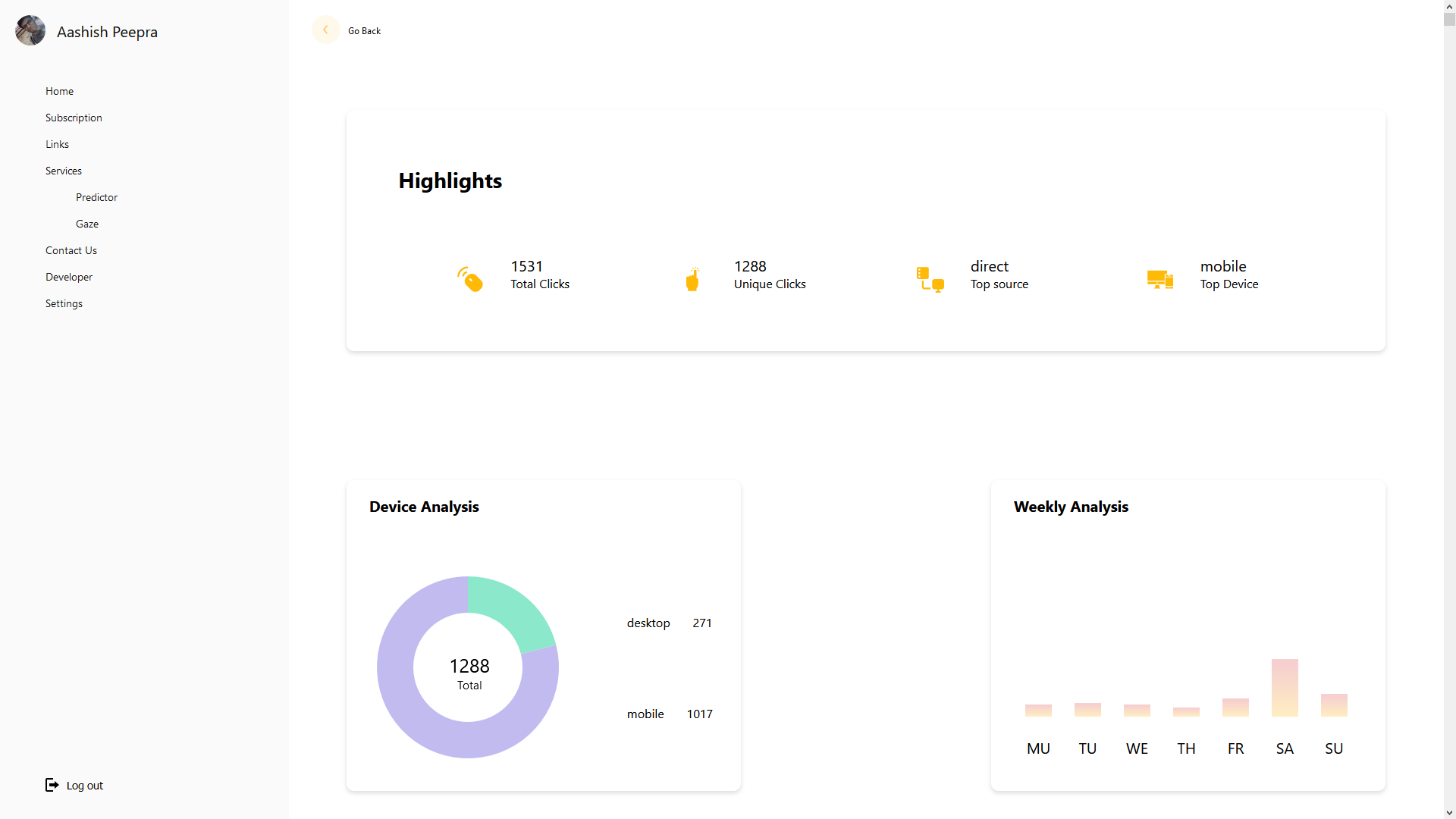Click the Top Device monitor icon

[x=1159, y=279]
